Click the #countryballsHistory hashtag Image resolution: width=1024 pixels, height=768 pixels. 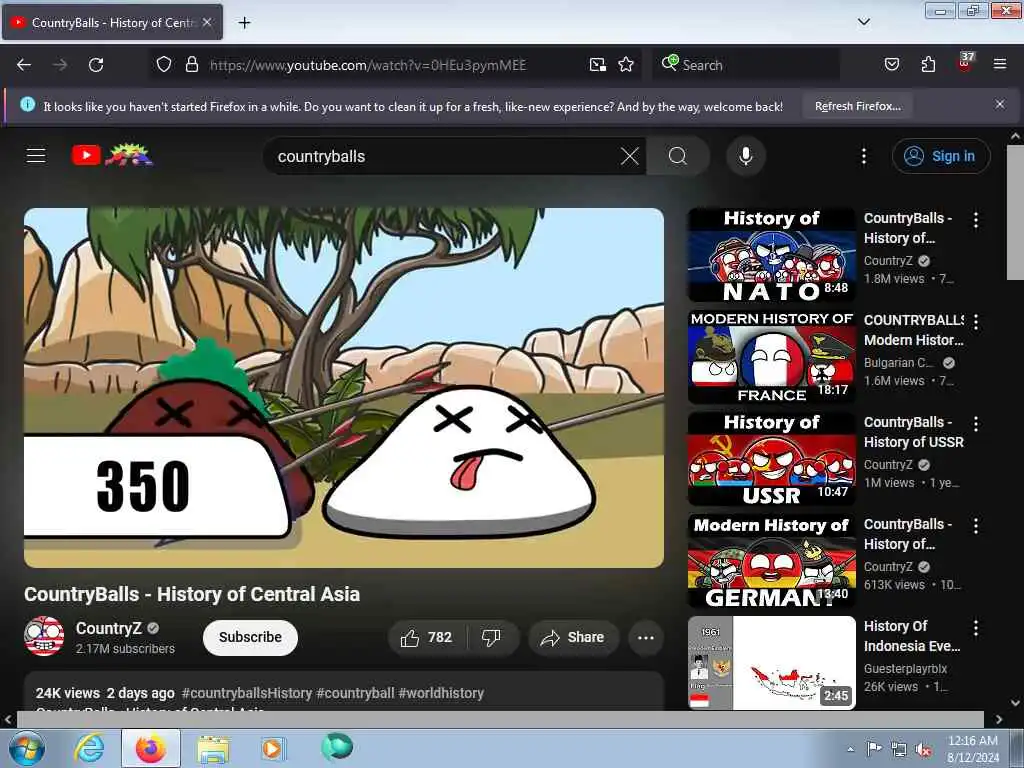[247, 693]
